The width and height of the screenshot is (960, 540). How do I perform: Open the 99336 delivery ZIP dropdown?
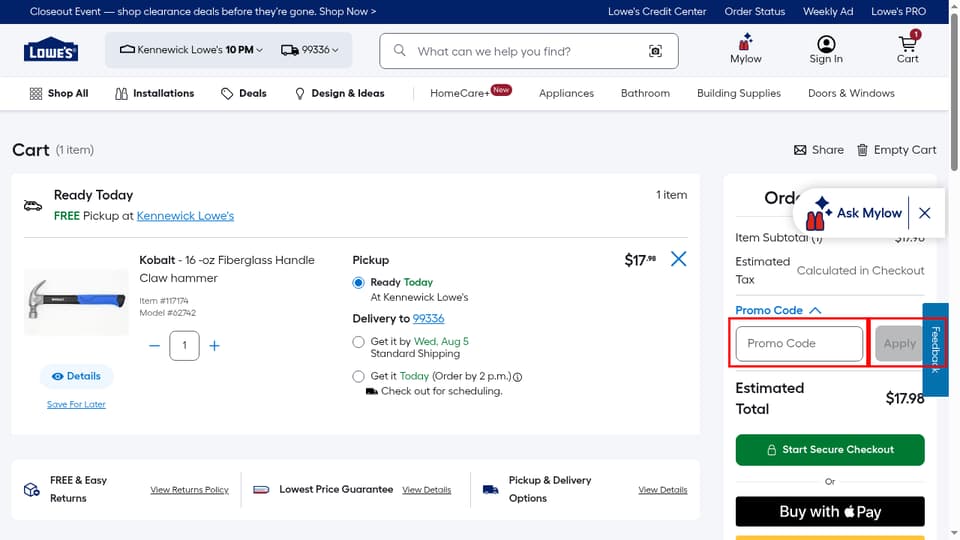[x=310, y=50]
